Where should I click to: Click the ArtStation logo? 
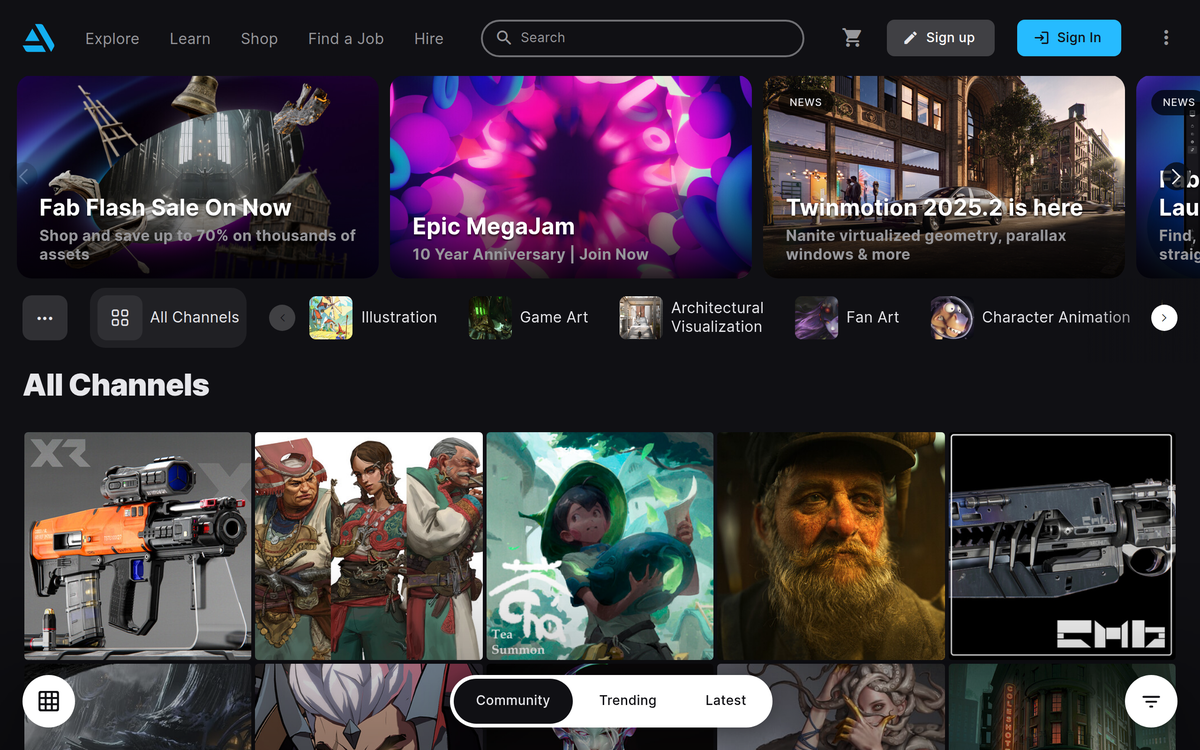click(39, 38)
